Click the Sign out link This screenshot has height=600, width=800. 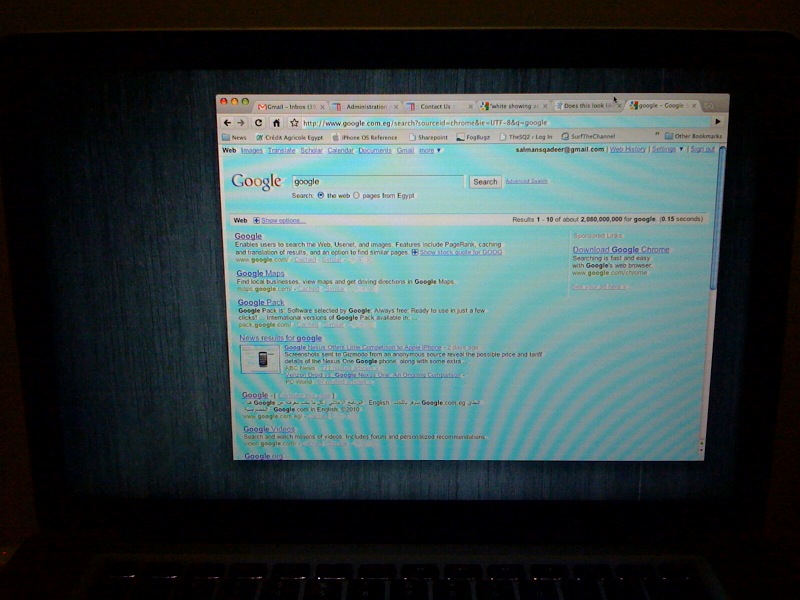pos(702,149)
